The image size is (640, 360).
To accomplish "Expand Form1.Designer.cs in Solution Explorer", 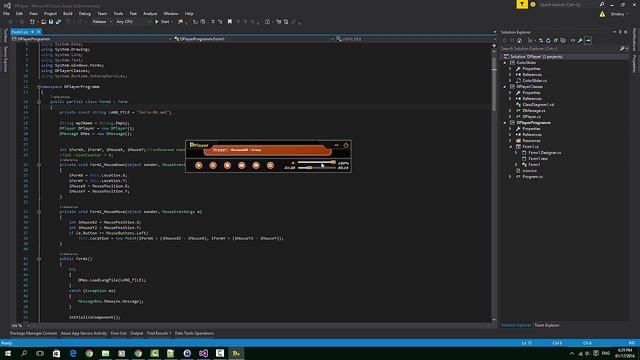I will 516,153.
